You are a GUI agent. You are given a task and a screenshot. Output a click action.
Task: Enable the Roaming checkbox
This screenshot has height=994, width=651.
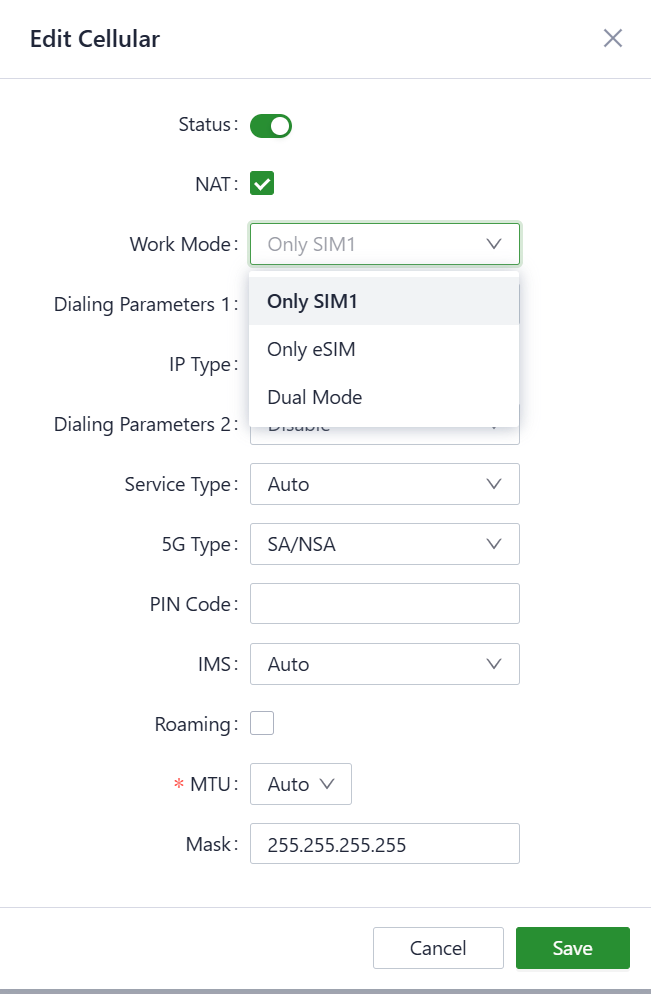coord(262,724)
